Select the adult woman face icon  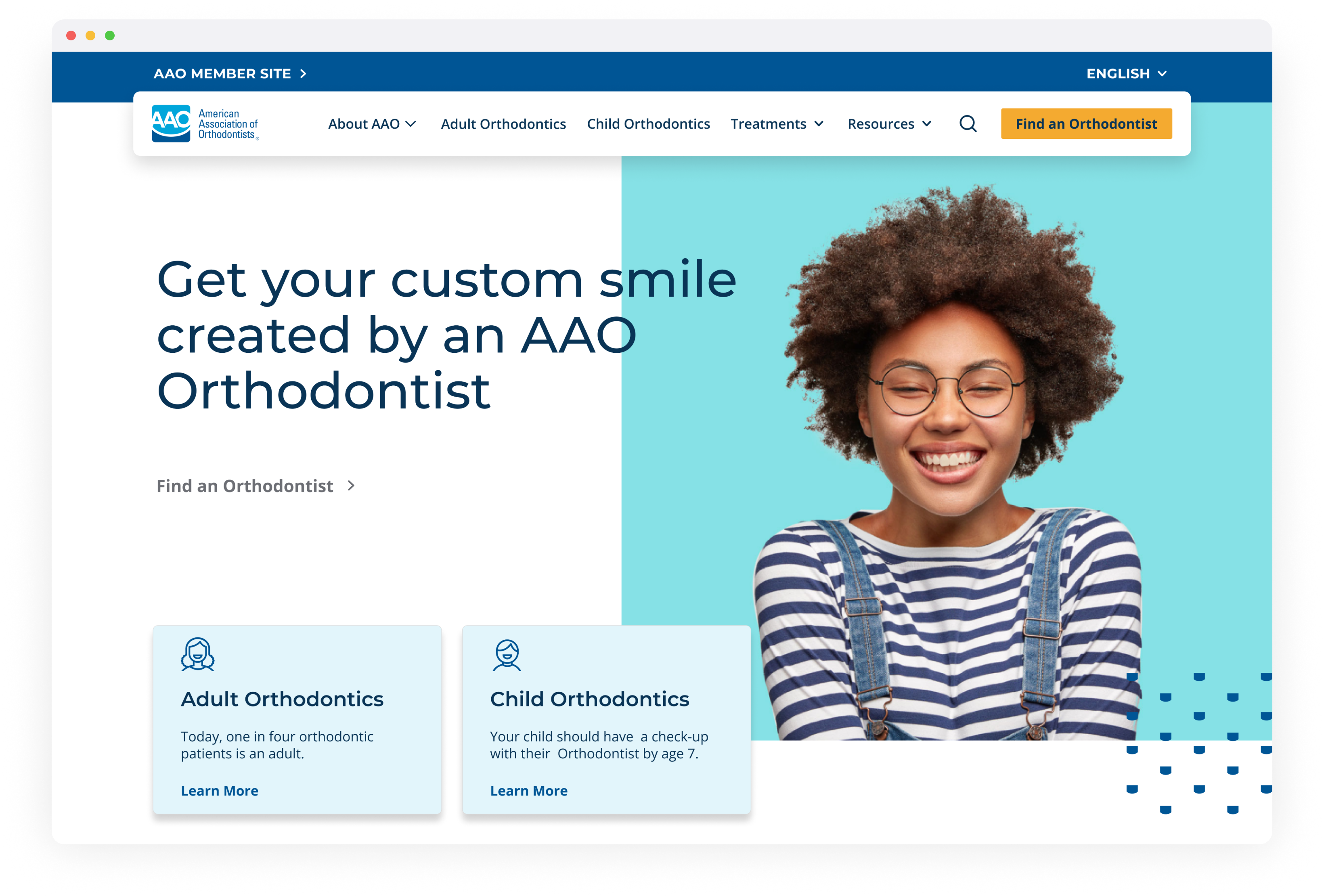(x=198, y=654)
